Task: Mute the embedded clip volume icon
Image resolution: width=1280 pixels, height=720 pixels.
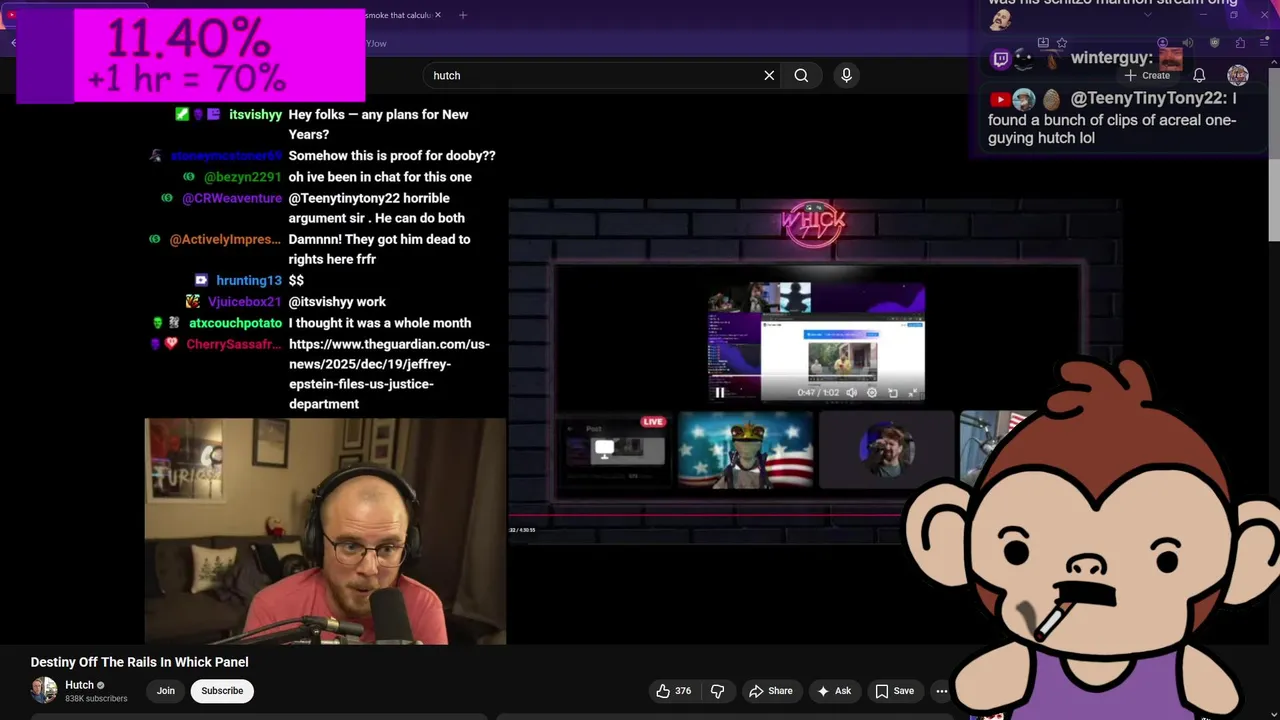Action: point(852,393)
